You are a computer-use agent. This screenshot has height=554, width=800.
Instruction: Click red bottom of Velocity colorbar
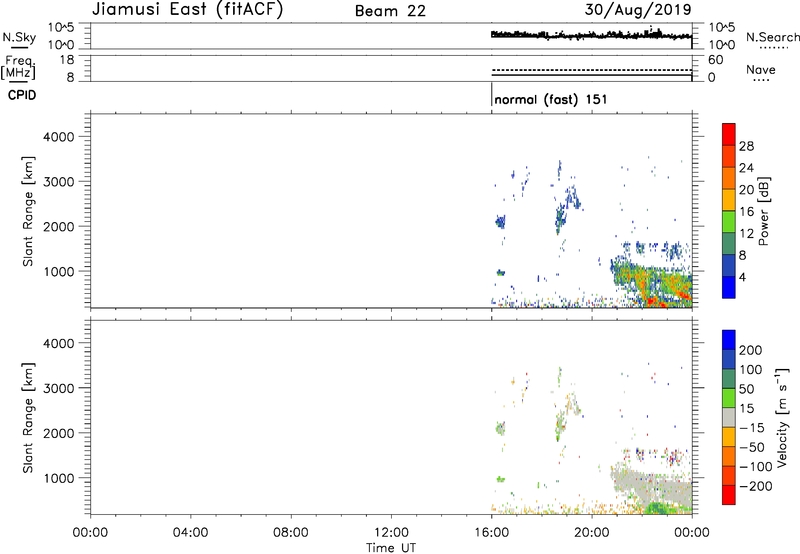pyautogui.click(x=729, y=495)
